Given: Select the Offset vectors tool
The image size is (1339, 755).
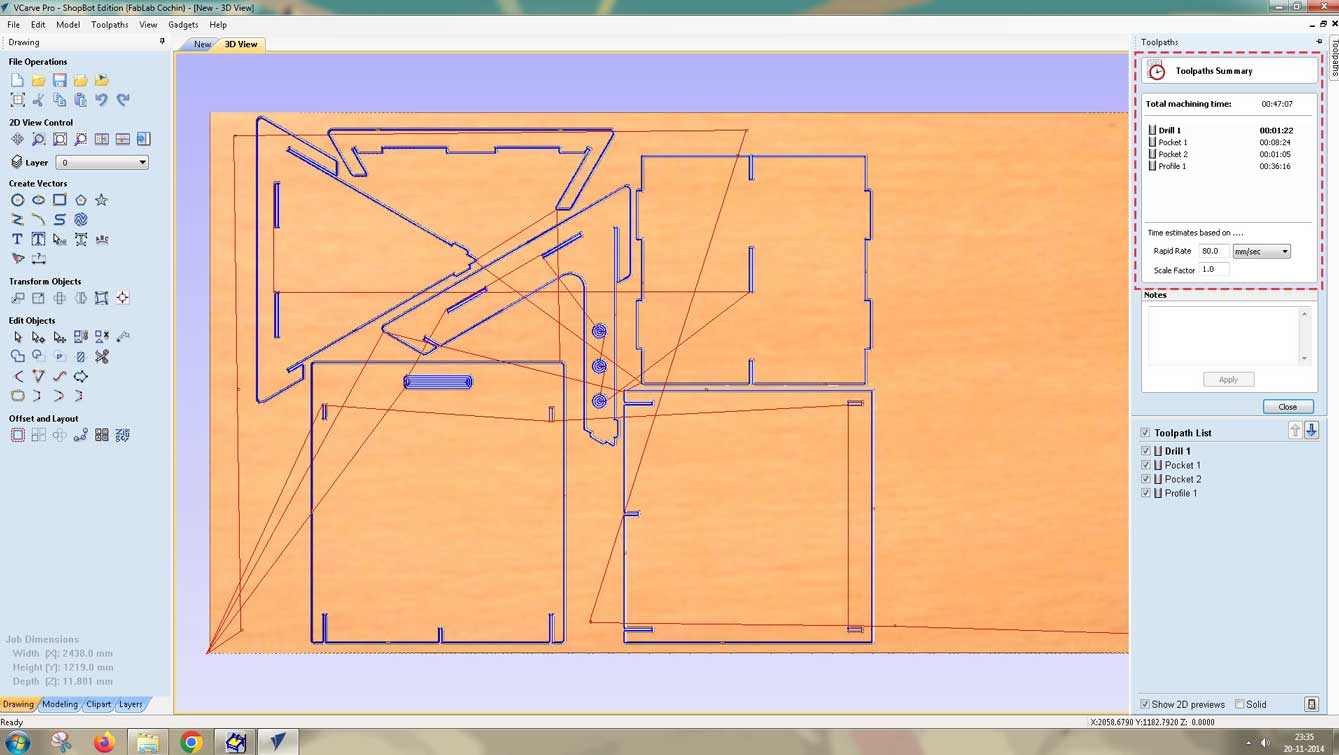Looking at the screenshot, I should tap(17, 435).
